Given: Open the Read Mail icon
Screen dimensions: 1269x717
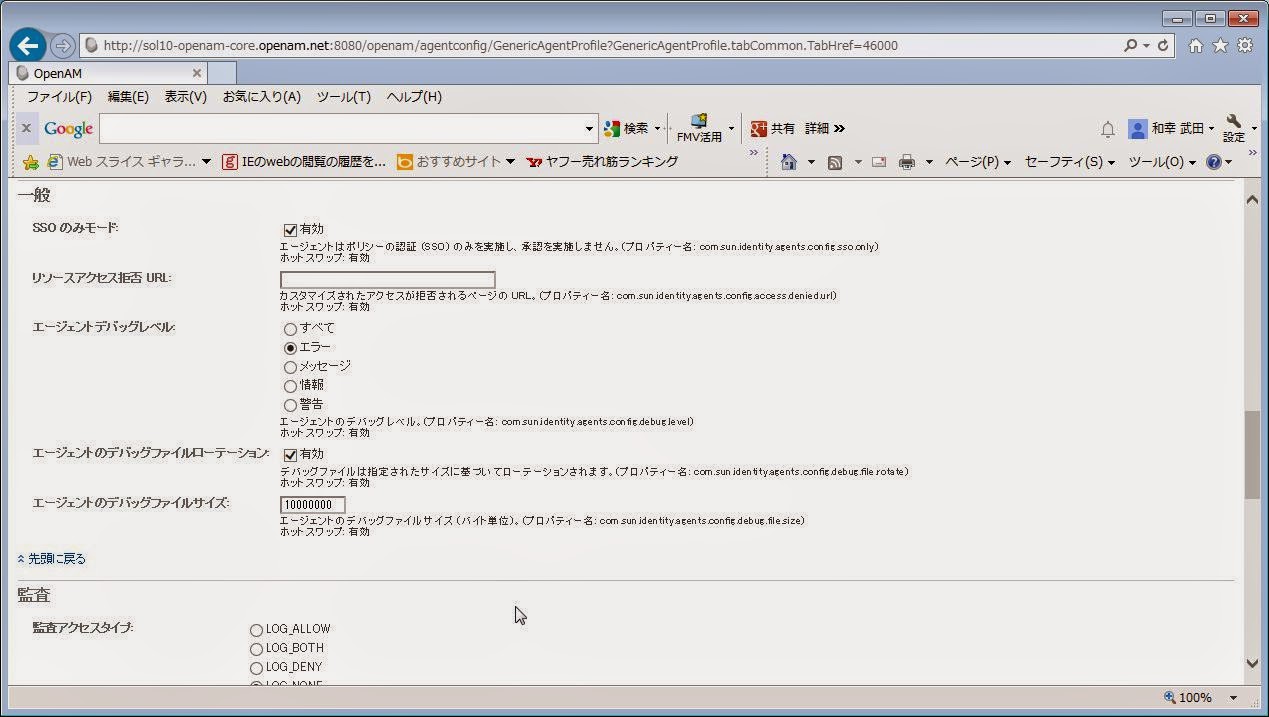Looking at the screenshot, I should [x=878, y=161].
